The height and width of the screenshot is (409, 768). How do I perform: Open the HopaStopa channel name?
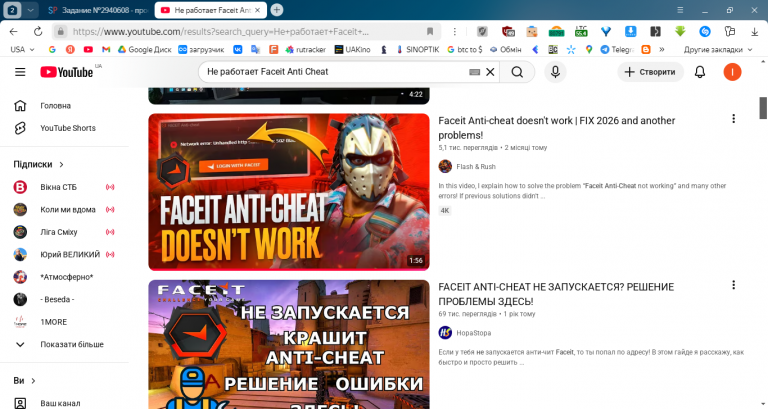[x=474, y=333]
